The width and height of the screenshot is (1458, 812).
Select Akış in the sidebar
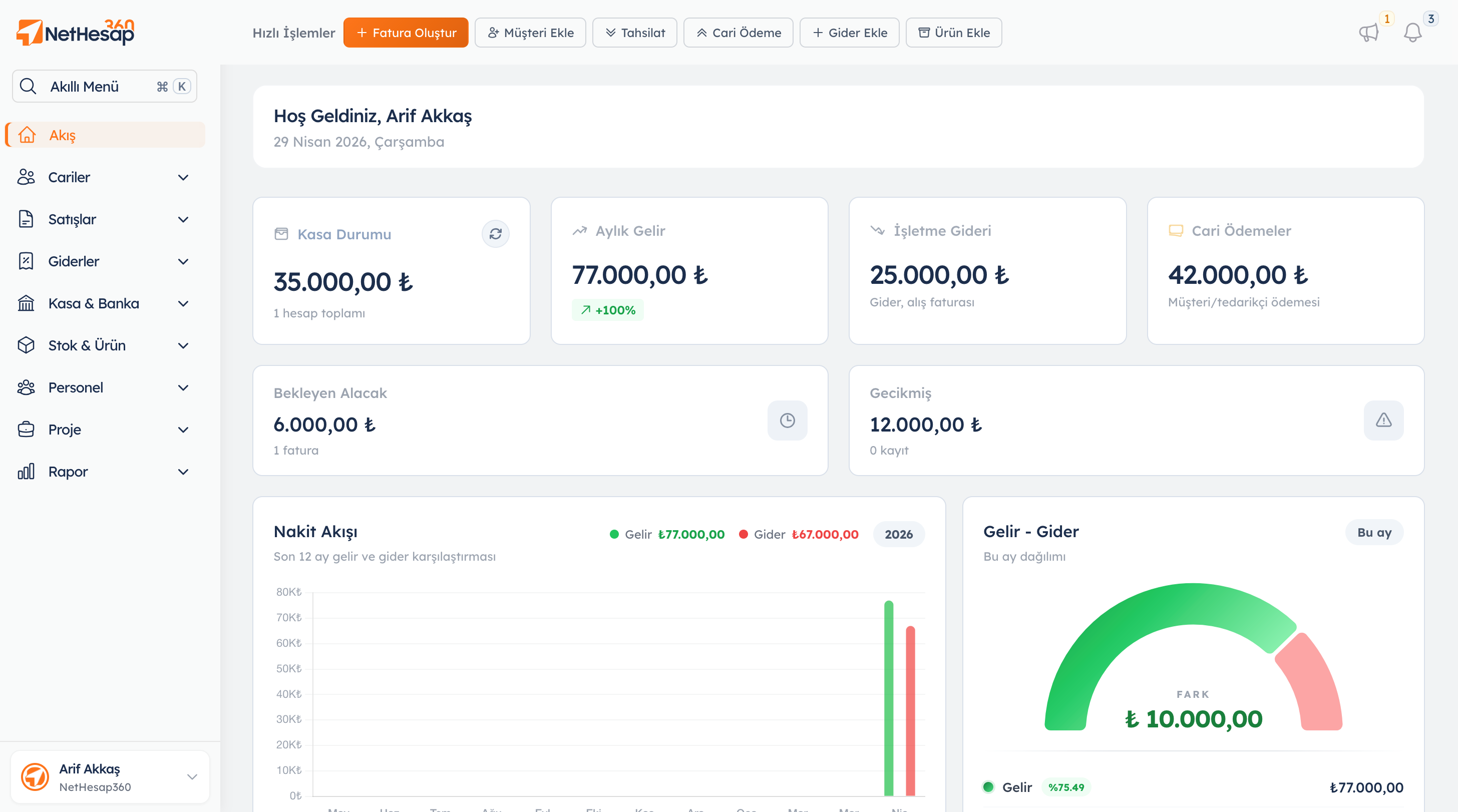(105, 135)
